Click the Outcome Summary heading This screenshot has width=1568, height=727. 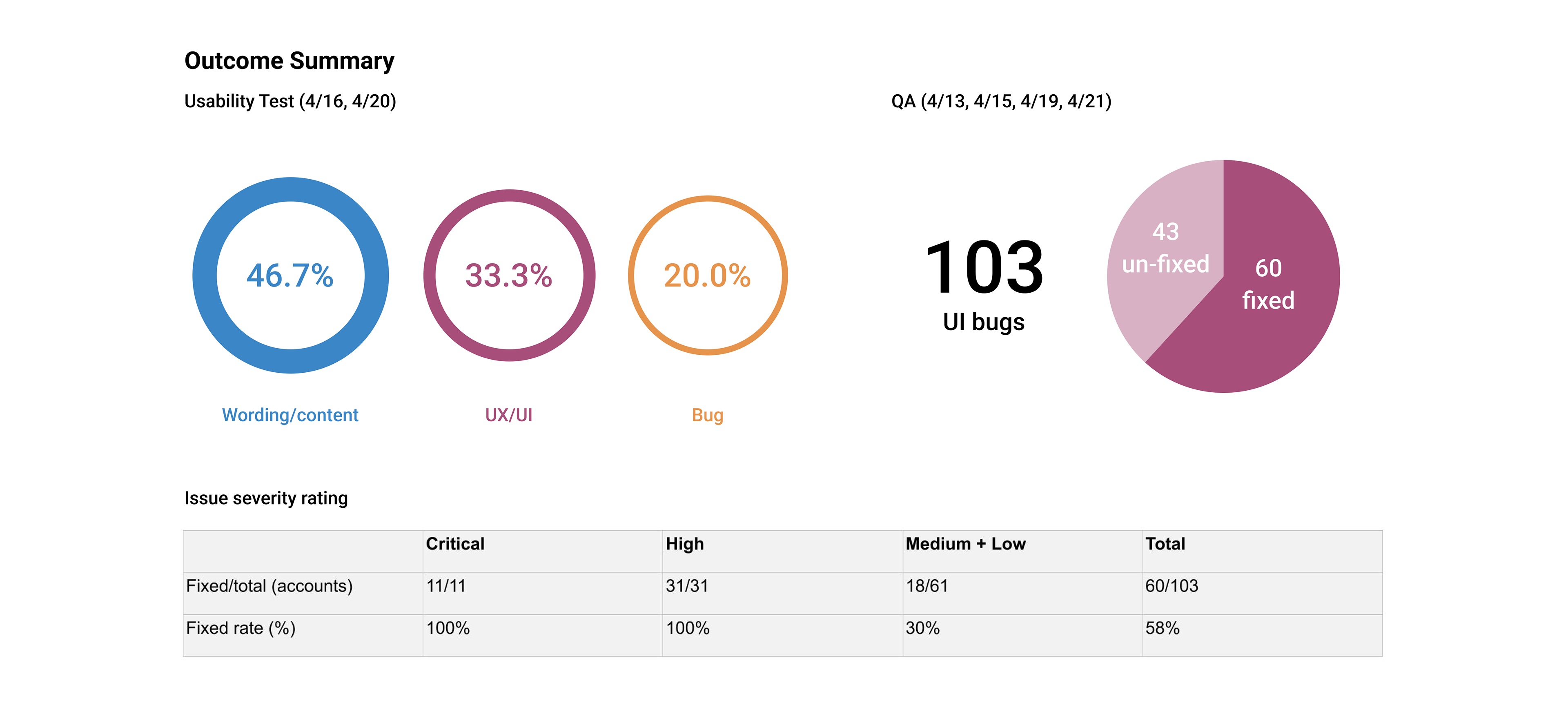coord(289,61)
